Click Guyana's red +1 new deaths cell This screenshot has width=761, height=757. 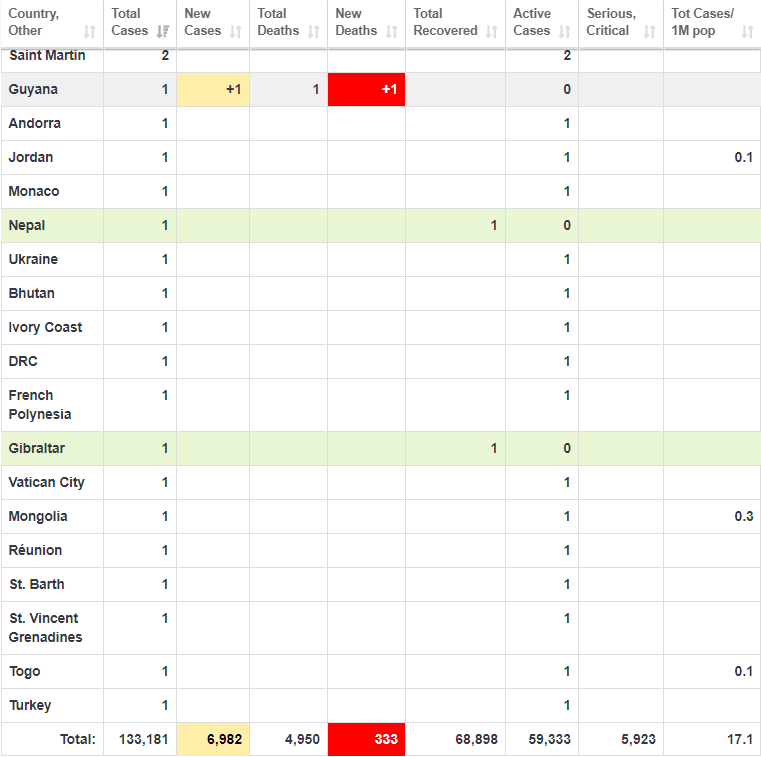click(366, 90)
